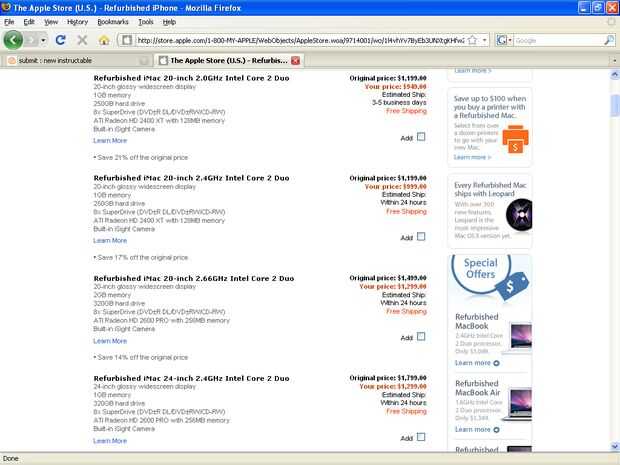Screen dimensions: 620x465
Task: Click the scrollbar up arrow
Action: click(615, 74)
